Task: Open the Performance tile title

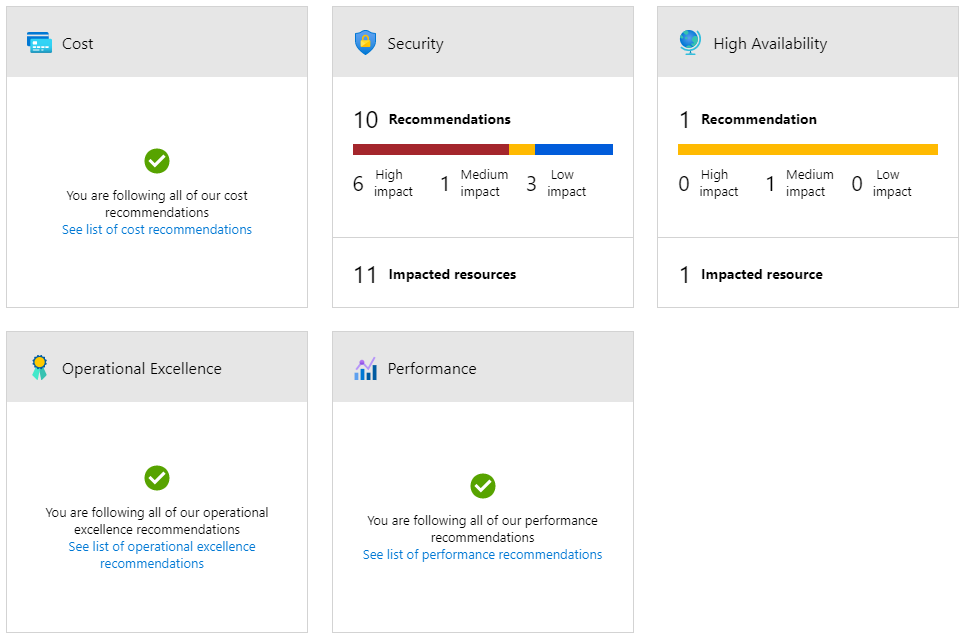Action: [432, 369]
